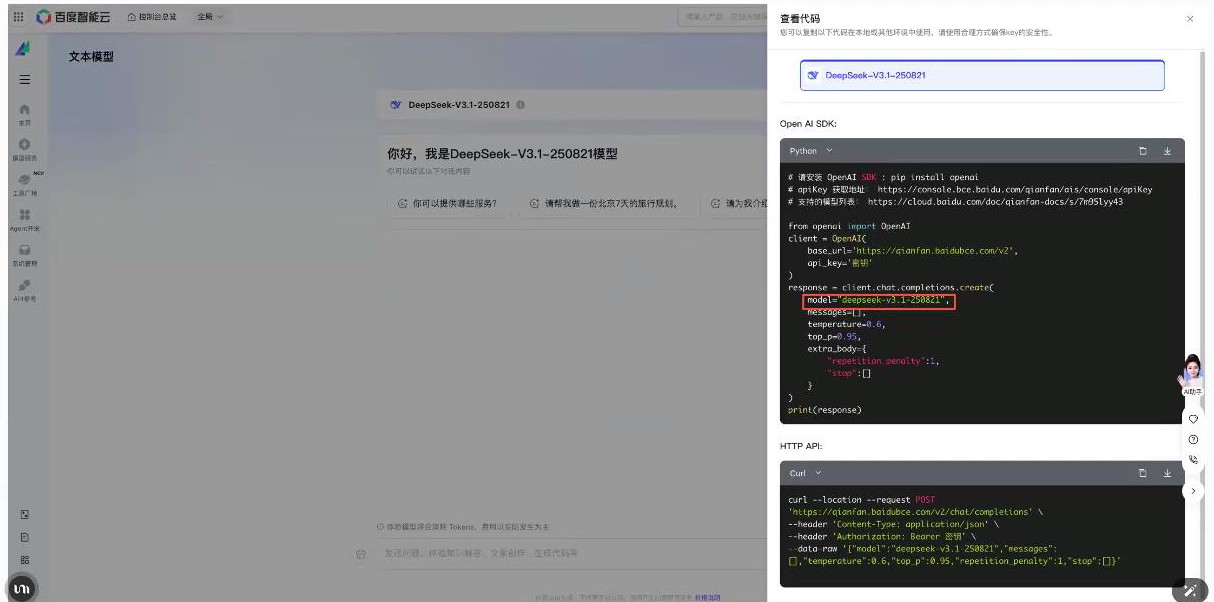
Task: Open the nine-dot apps grid menu
Action: pyautogui.click(x=19, y=17)
